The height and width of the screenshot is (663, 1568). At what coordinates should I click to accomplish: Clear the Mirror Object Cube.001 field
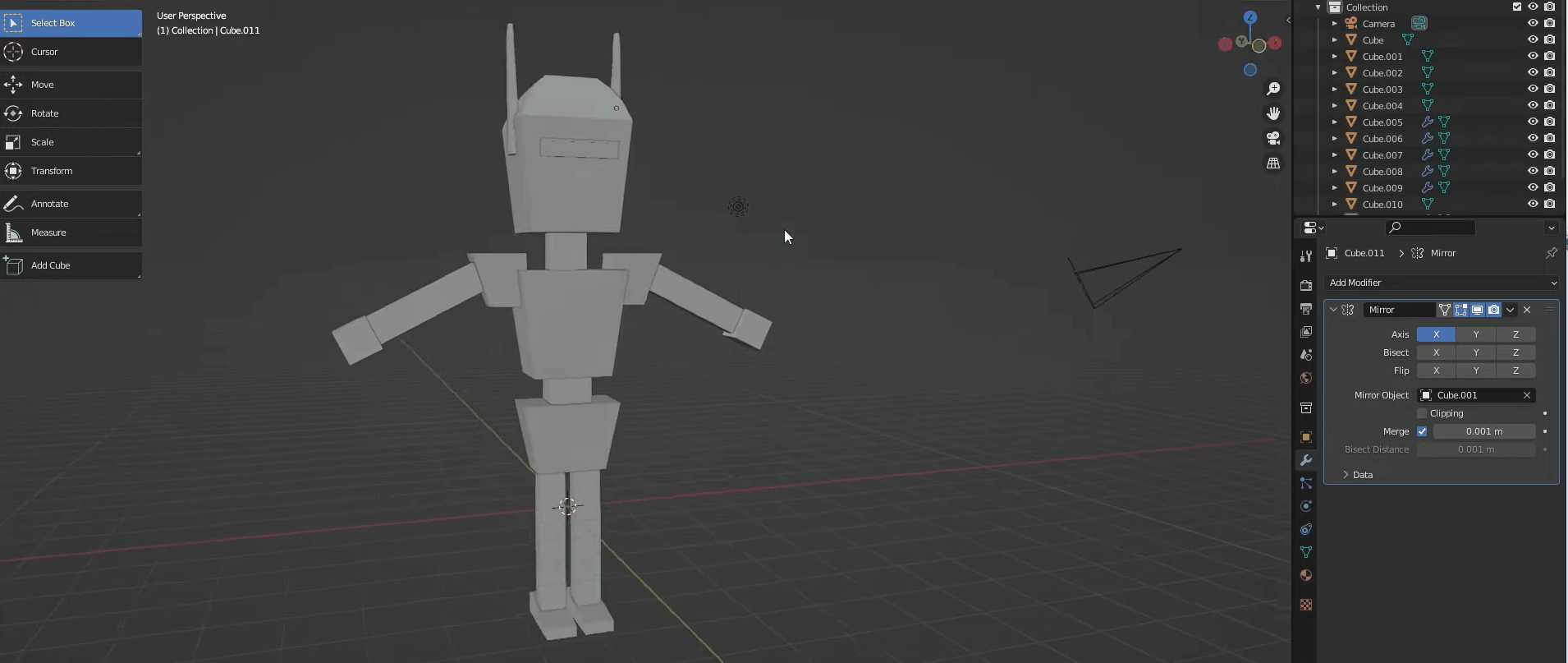tap(1527, 395)
